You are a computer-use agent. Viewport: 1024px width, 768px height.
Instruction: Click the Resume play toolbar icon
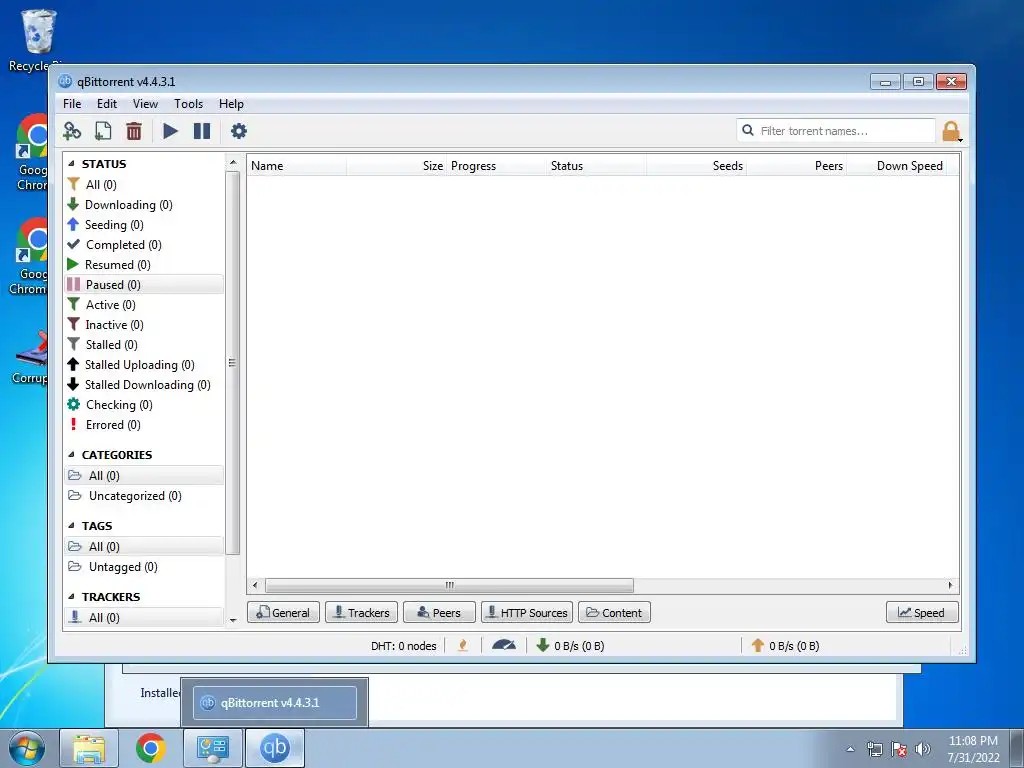click(x=170, y=131)
